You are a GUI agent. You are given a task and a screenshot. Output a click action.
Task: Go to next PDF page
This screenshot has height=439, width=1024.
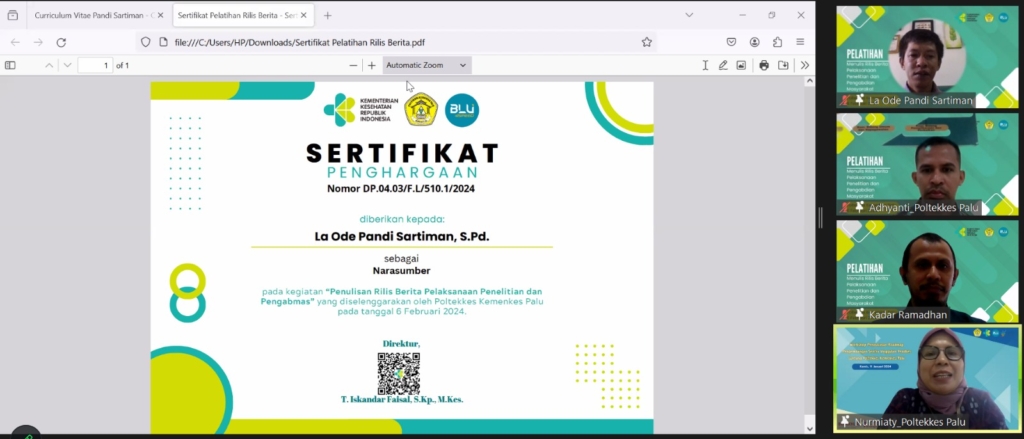(67, 65)
